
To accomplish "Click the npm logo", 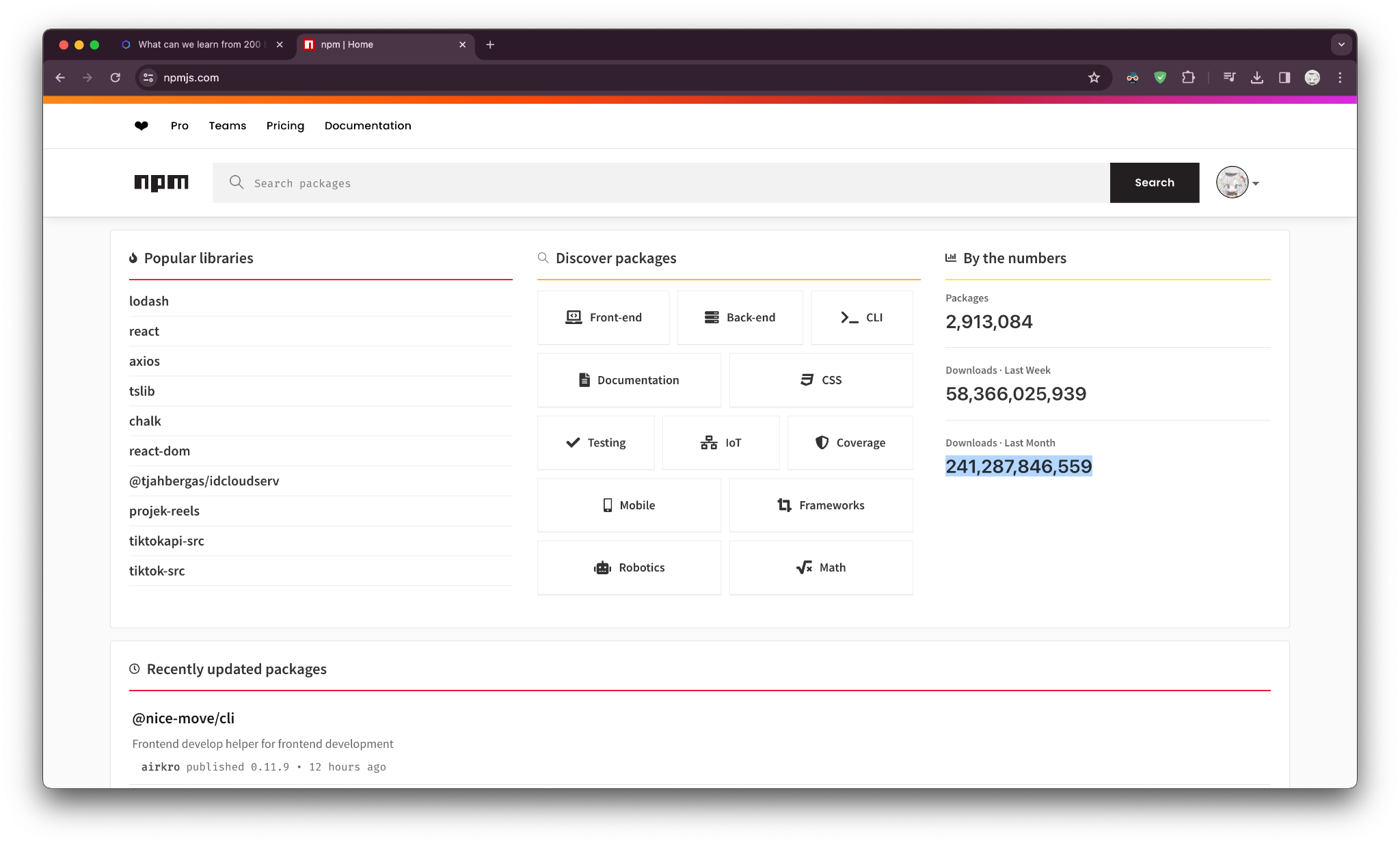I will (x=161, y=183).
